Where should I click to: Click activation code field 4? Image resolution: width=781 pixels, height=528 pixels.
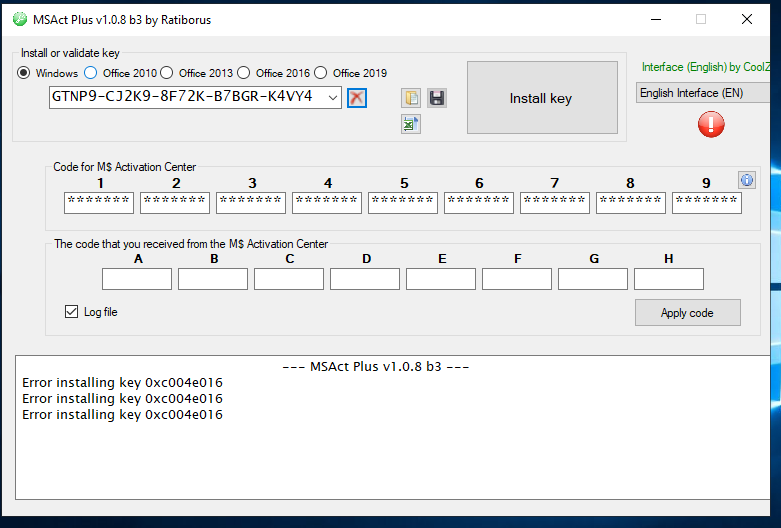point(327,203)
